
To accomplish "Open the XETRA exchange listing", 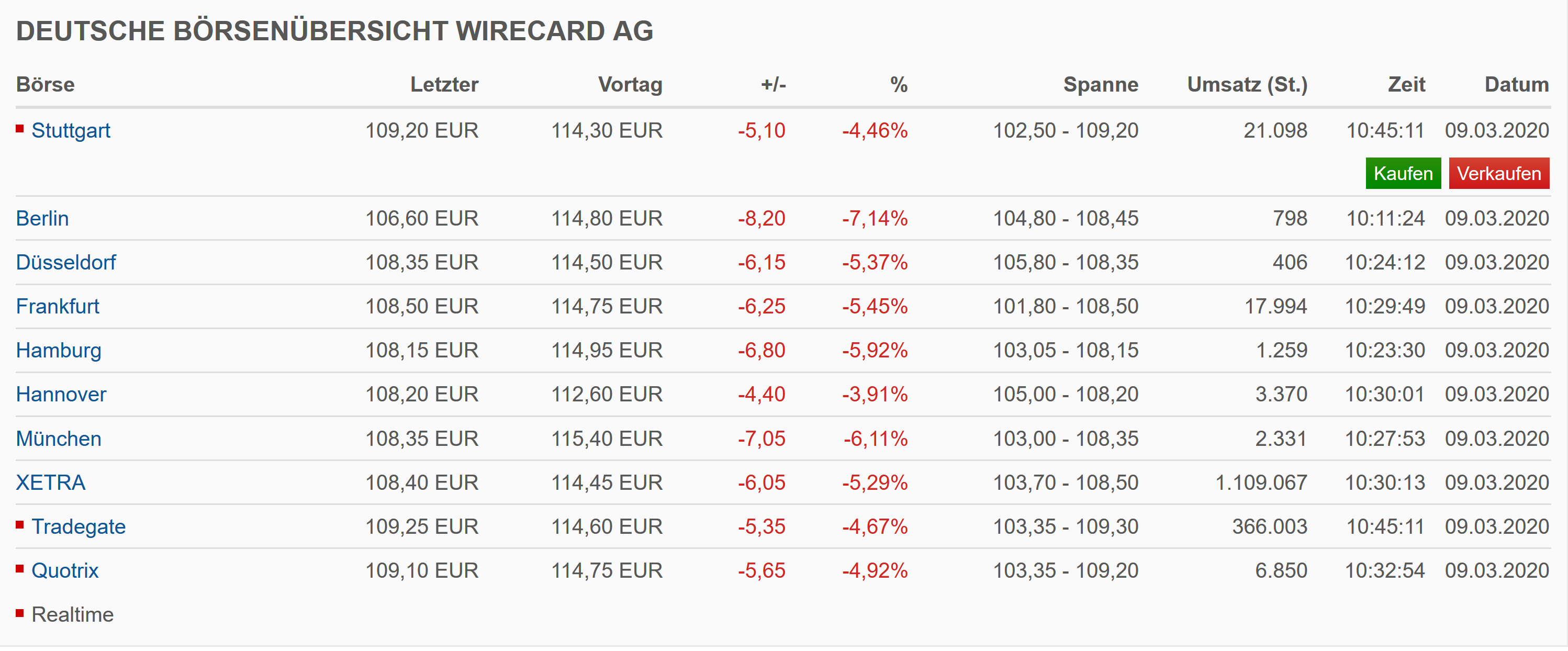I will point(51,482).
